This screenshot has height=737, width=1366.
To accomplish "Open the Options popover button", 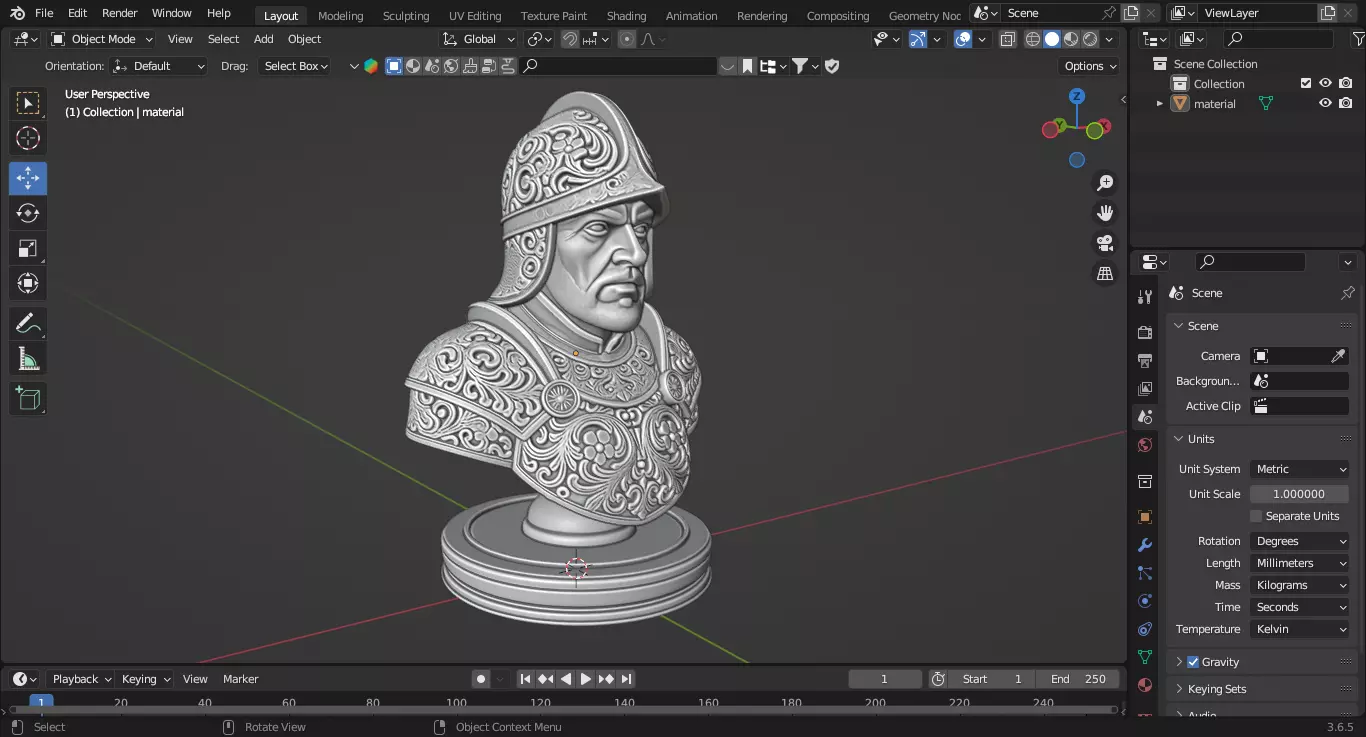I will coord(1090,66).
